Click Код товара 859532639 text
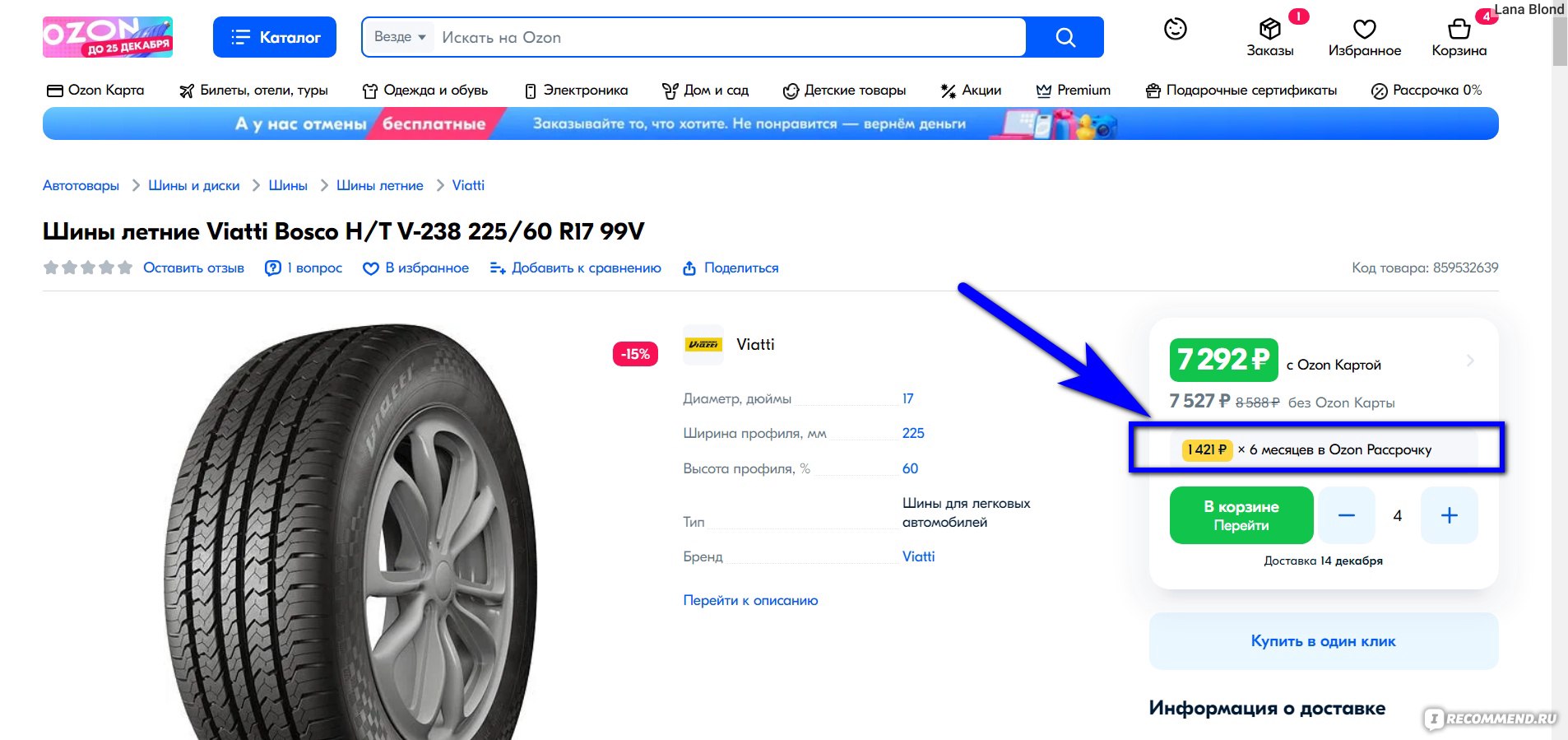The width and height of the screenshot is (1568, 740). [1425, 268]
